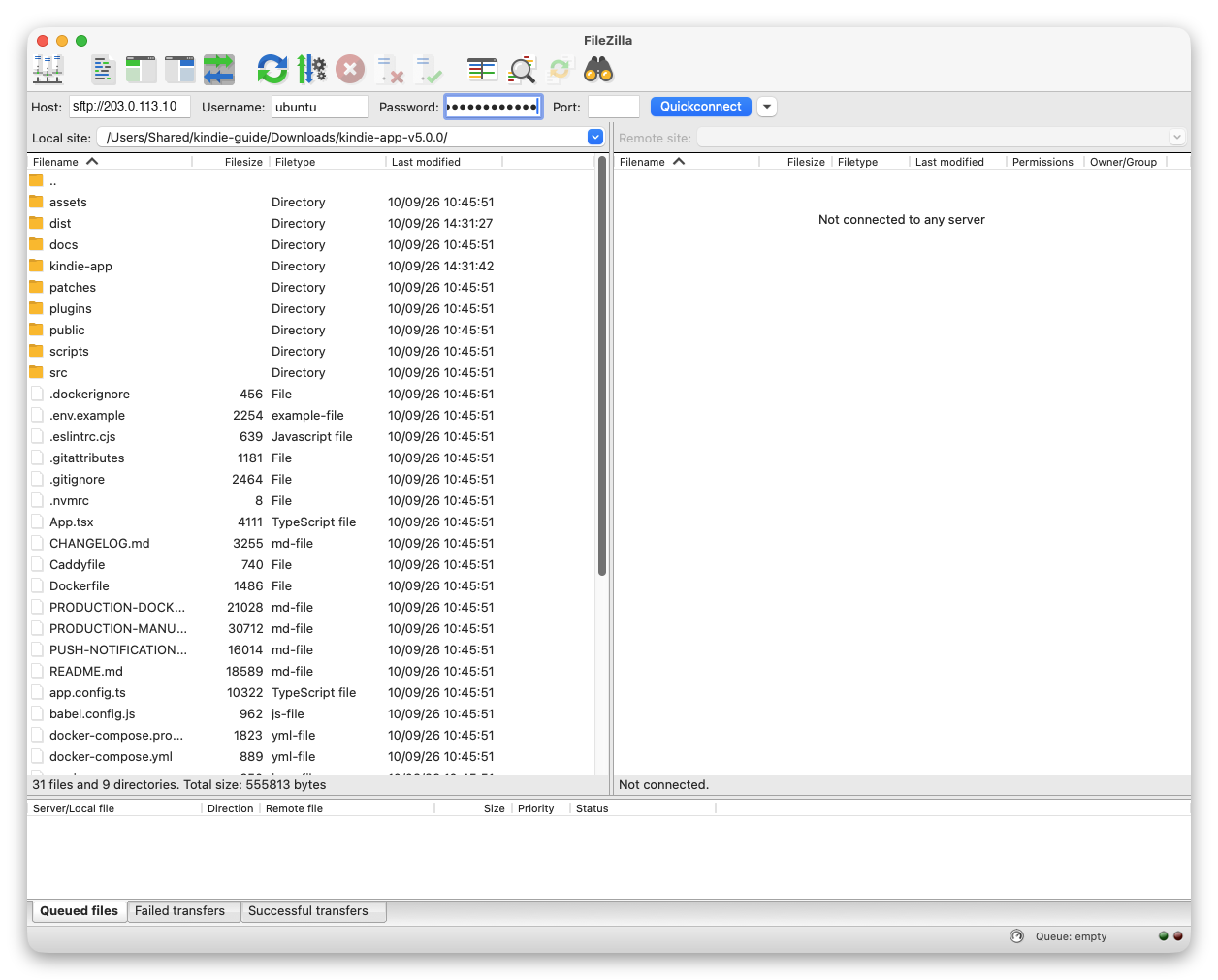
Task: Select the .eslintrc.cjs file
Action: coord(310,436)
